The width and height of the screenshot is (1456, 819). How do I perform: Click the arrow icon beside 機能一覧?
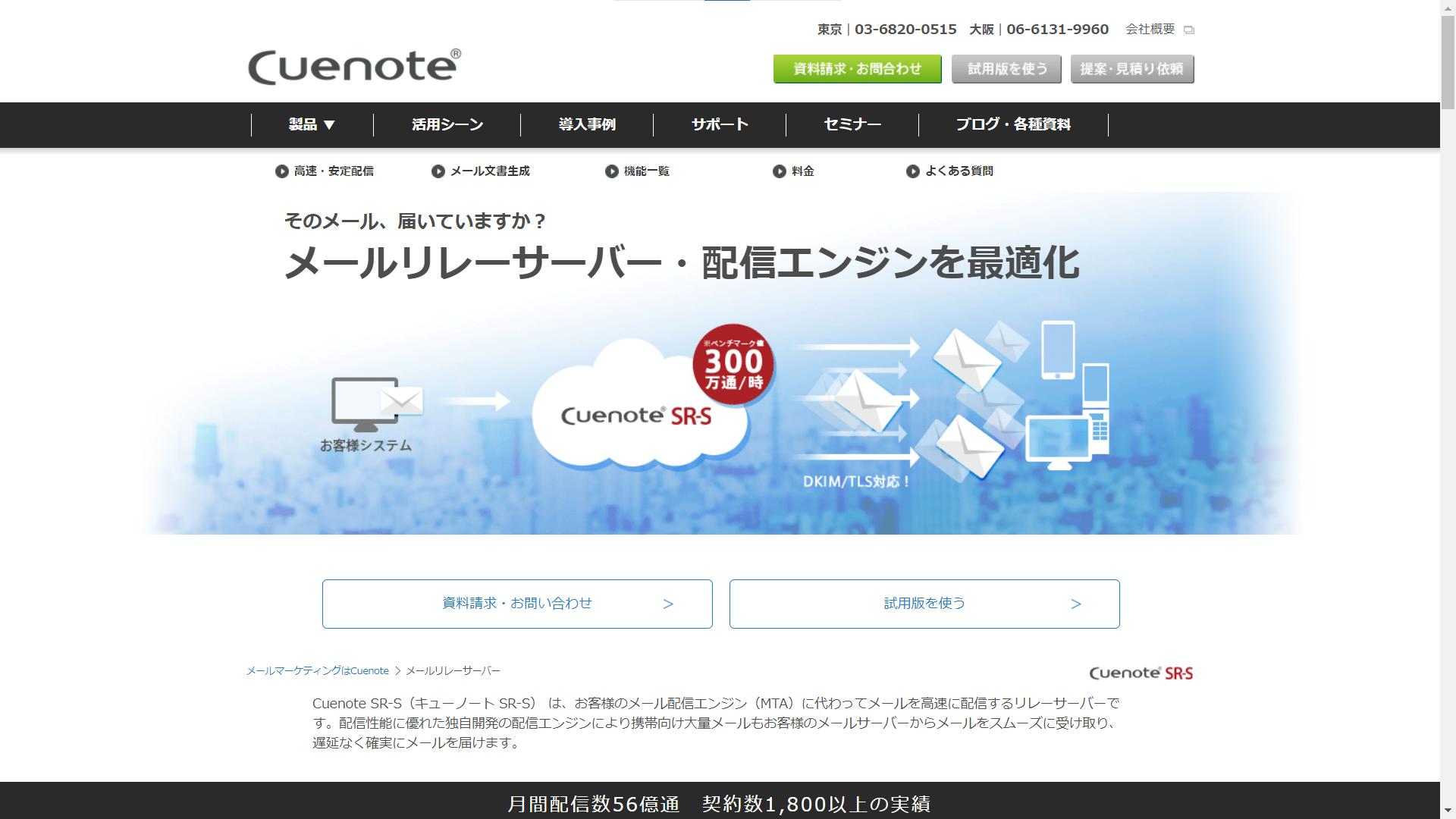(x=612, y=171)
